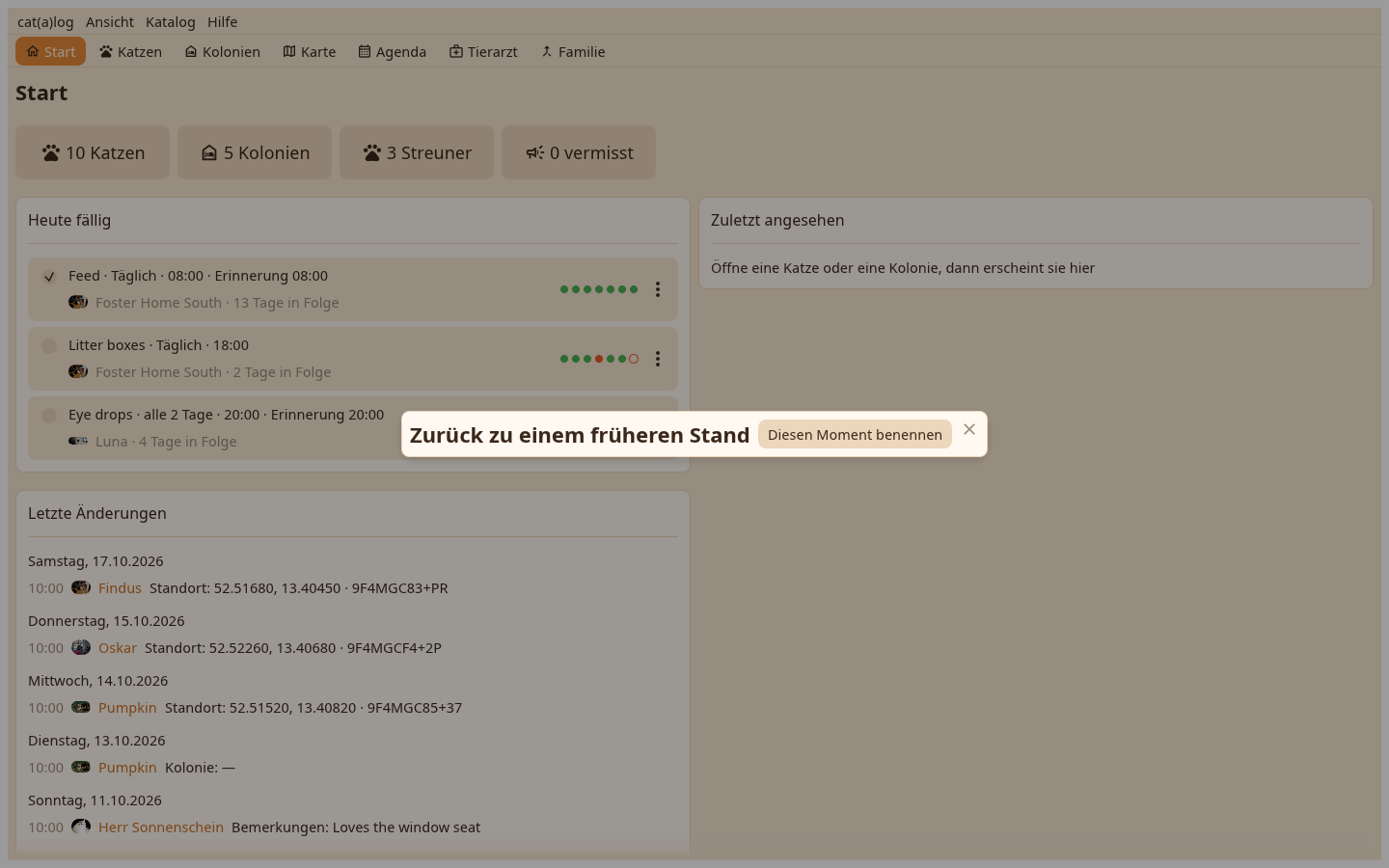Click the house icon on the 5 Kolonien card
Screen dimensions: 1389x868
pos(209,152)
